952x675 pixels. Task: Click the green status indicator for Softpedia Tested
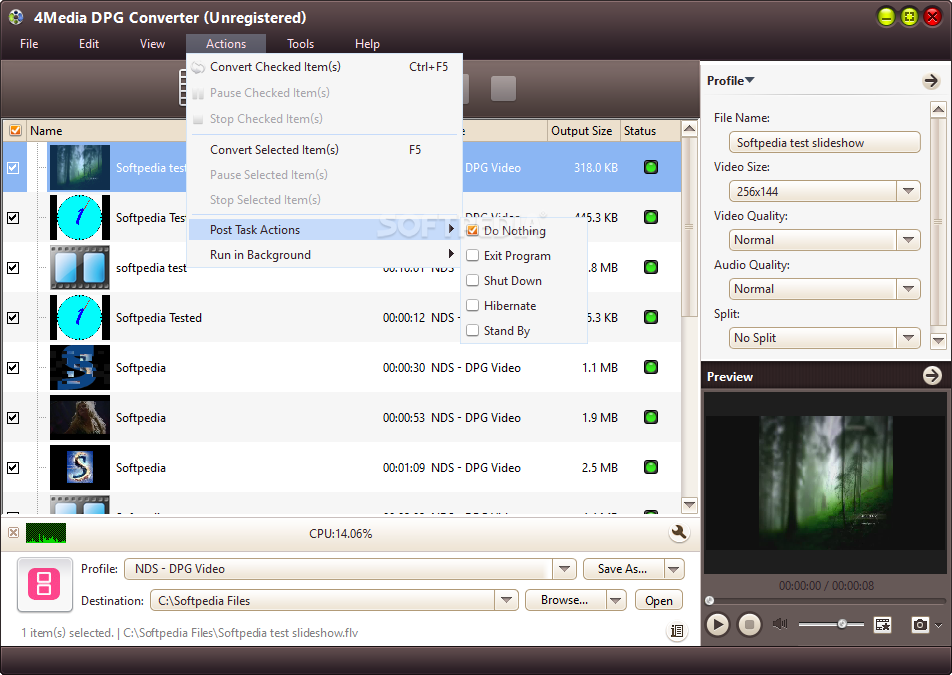click(651, 317)
